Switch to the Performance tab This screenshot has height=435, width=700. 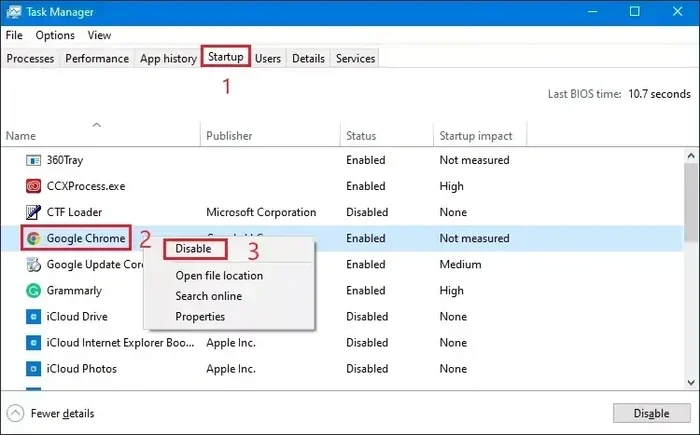[97, 59]
